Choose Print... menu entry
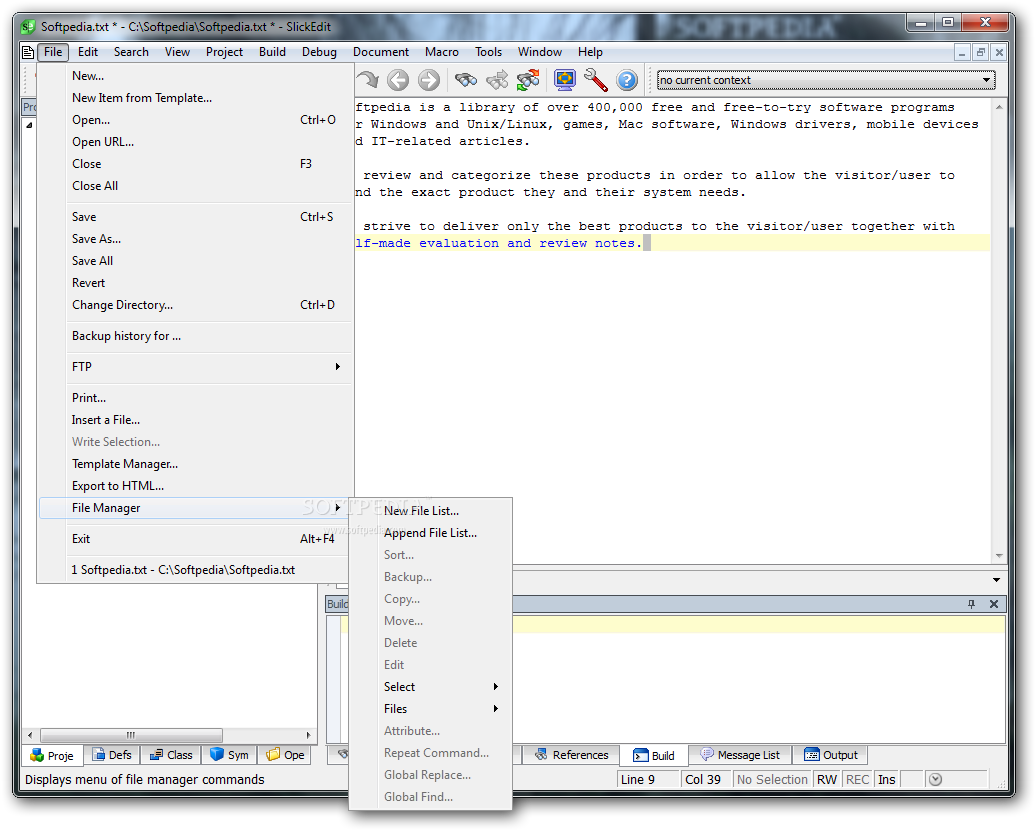This screenshot has width=1036, height=831. pos(193,398)
